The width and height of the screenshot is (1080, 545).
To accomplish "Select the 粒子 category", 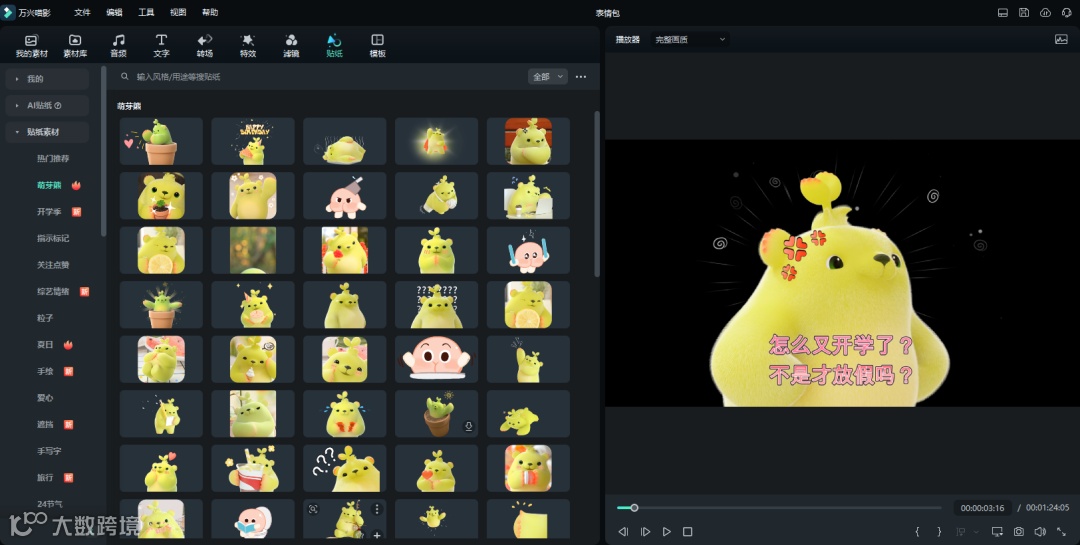I will (x=45, y=318).
